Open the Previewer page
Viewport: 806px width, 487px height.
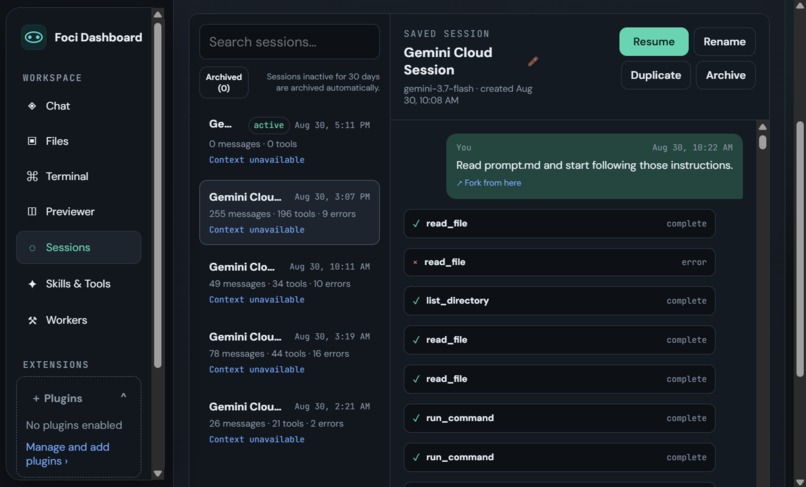coord(79,211)
